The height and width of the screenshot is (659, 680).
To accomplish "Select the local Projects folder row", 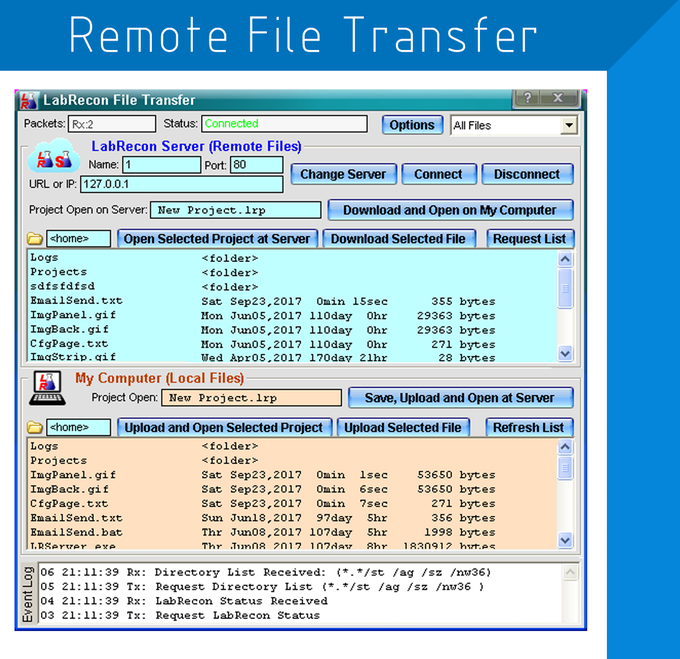I will tap(292, 460).
